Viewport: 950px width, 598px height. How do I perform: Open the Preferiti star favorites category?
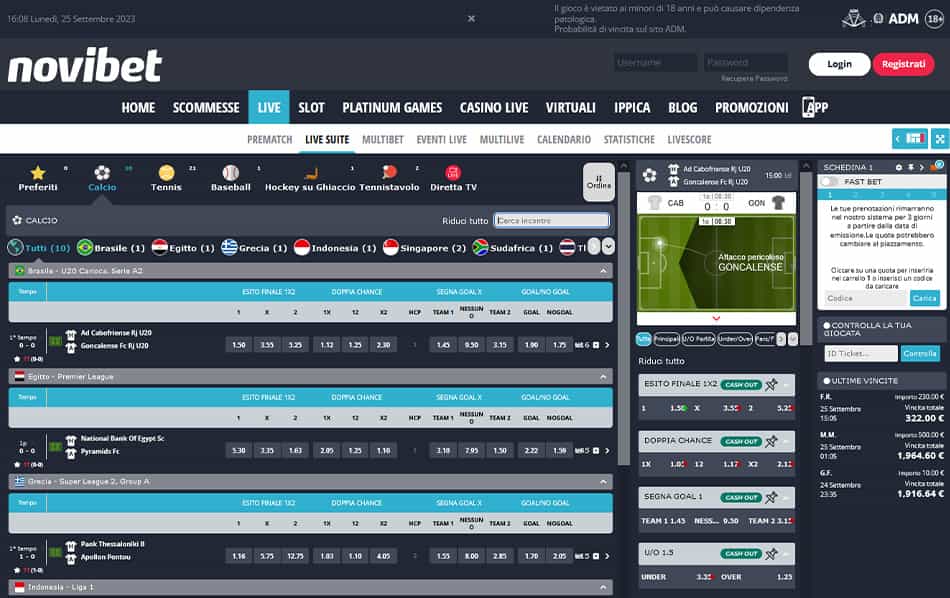click(38, 173)
